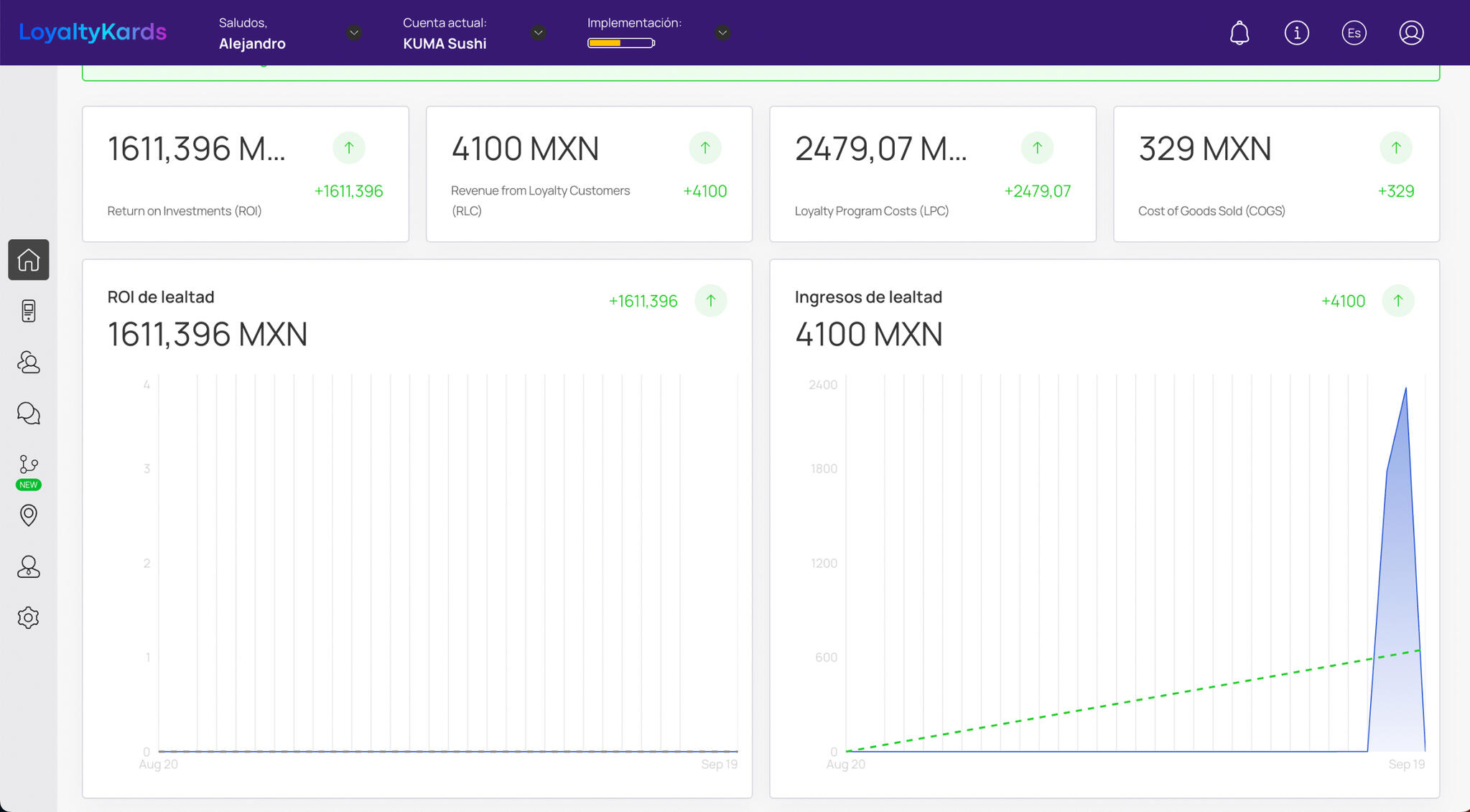Open the customers sidebar icon

(29, 362)
